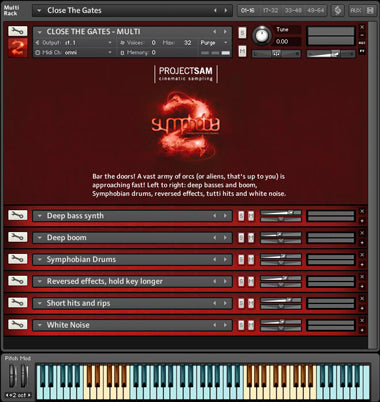Remove the White Noise instrument with X
This screenshot has height=402, width=380.
pos(362,320)
